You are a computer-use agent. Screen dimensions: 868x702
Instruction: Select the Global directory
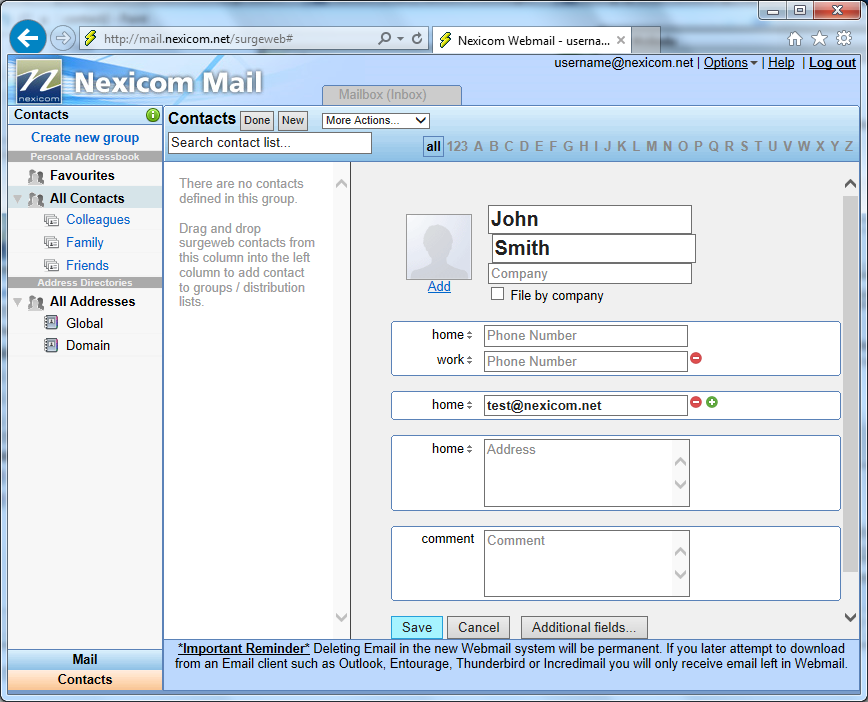[85, 323]
